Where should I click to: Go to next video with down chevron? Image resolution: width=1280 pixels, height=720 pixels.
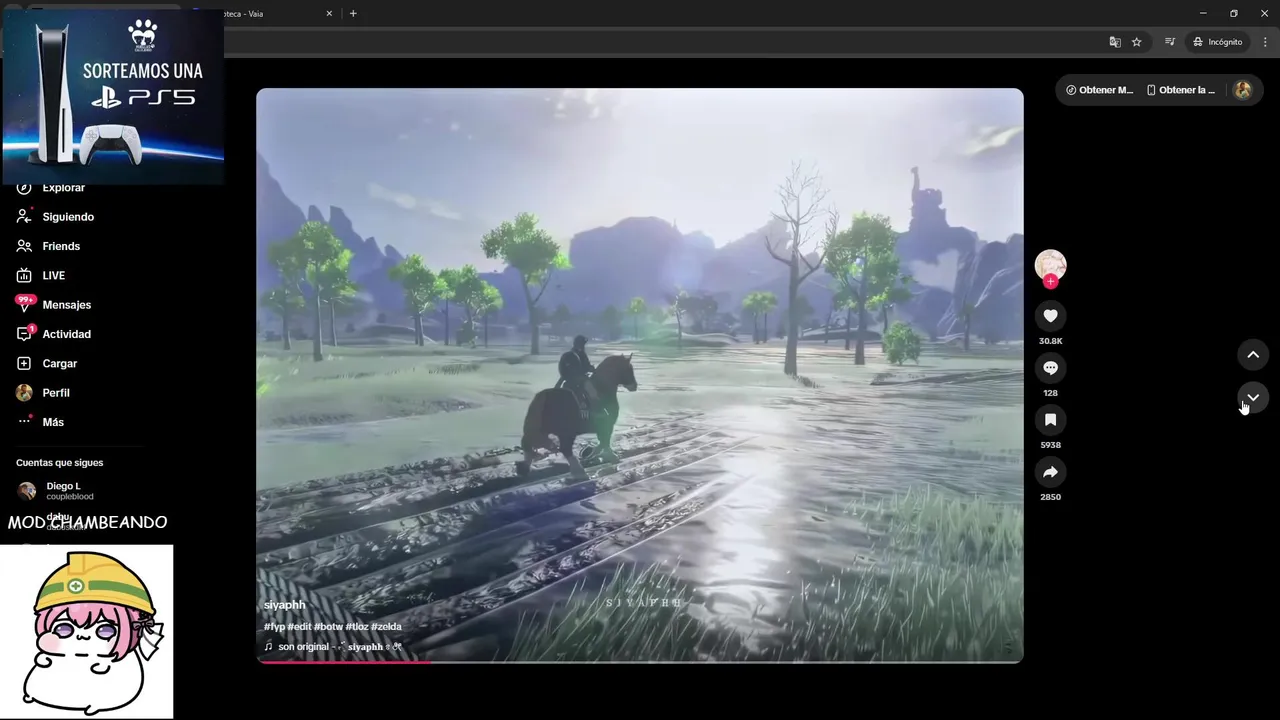coord(1253,398)
